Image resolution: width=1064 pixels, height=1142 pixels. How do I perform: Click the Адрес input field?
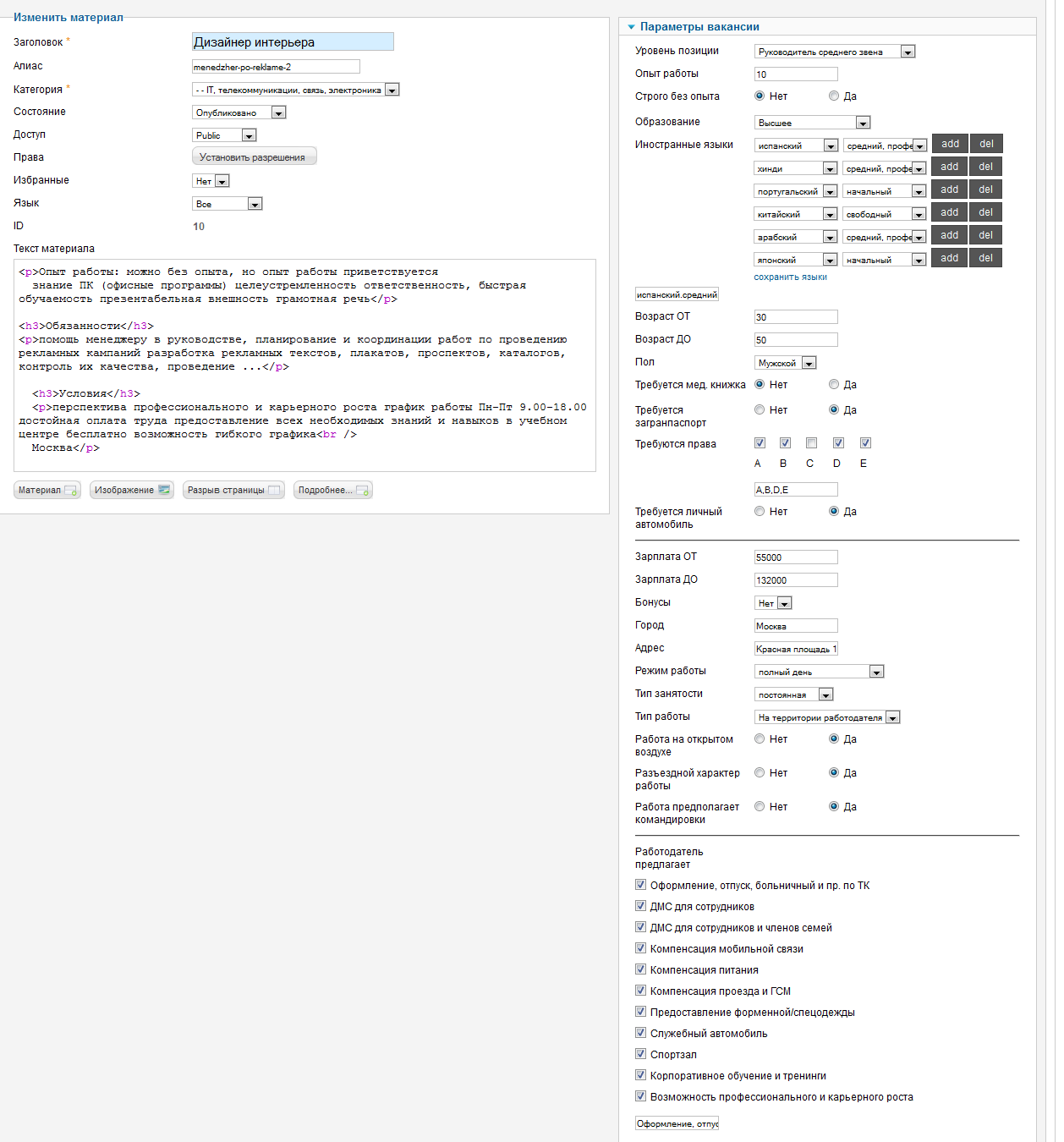[x=796, y=649]
